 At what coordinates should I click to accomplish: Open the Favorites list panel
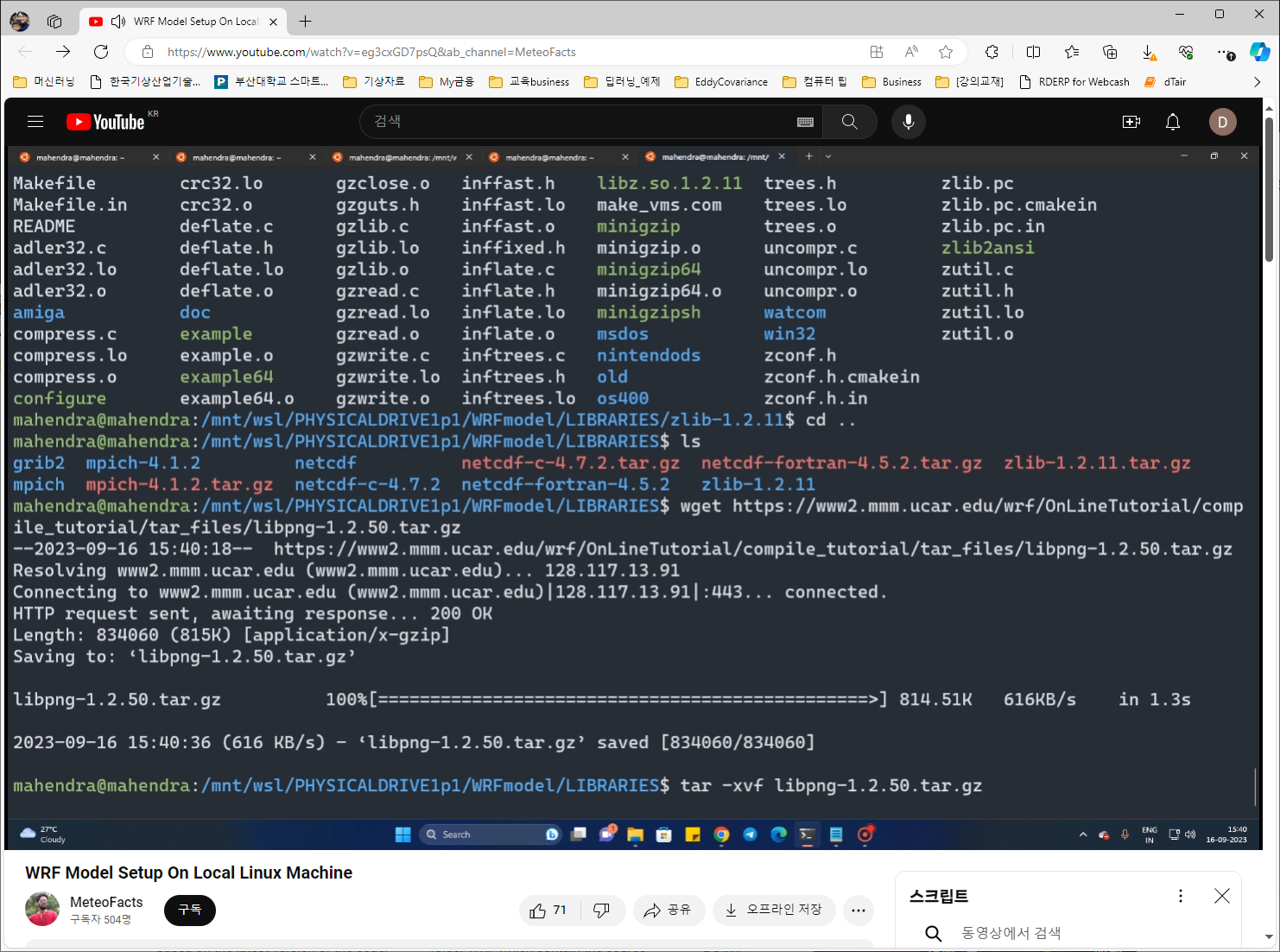(1072, 52)
